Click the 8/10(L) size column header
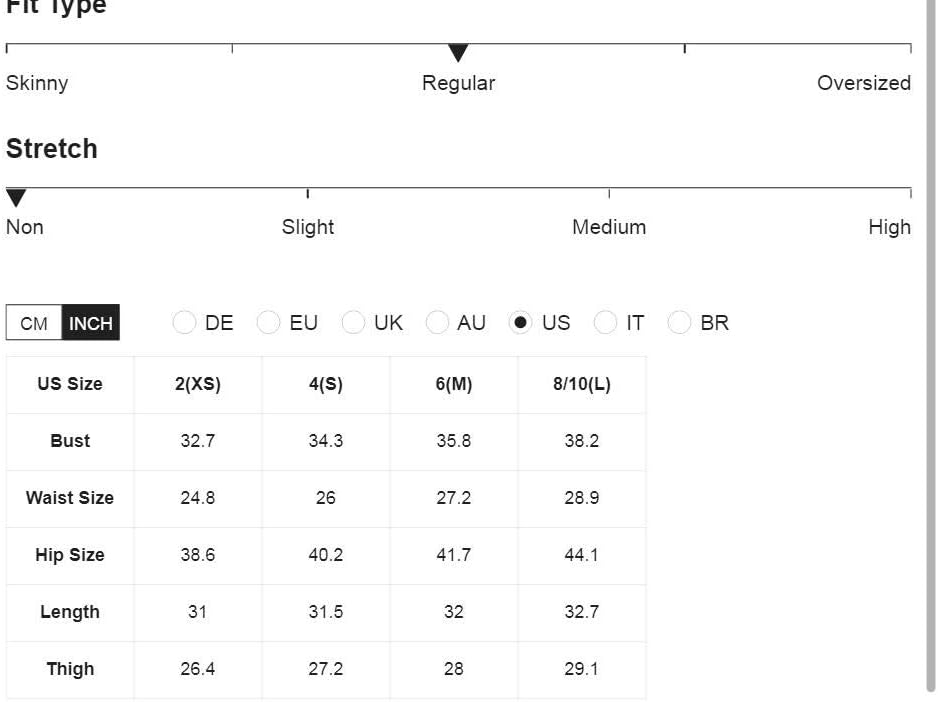Screen dimensions: 938x702 [582, 384]
